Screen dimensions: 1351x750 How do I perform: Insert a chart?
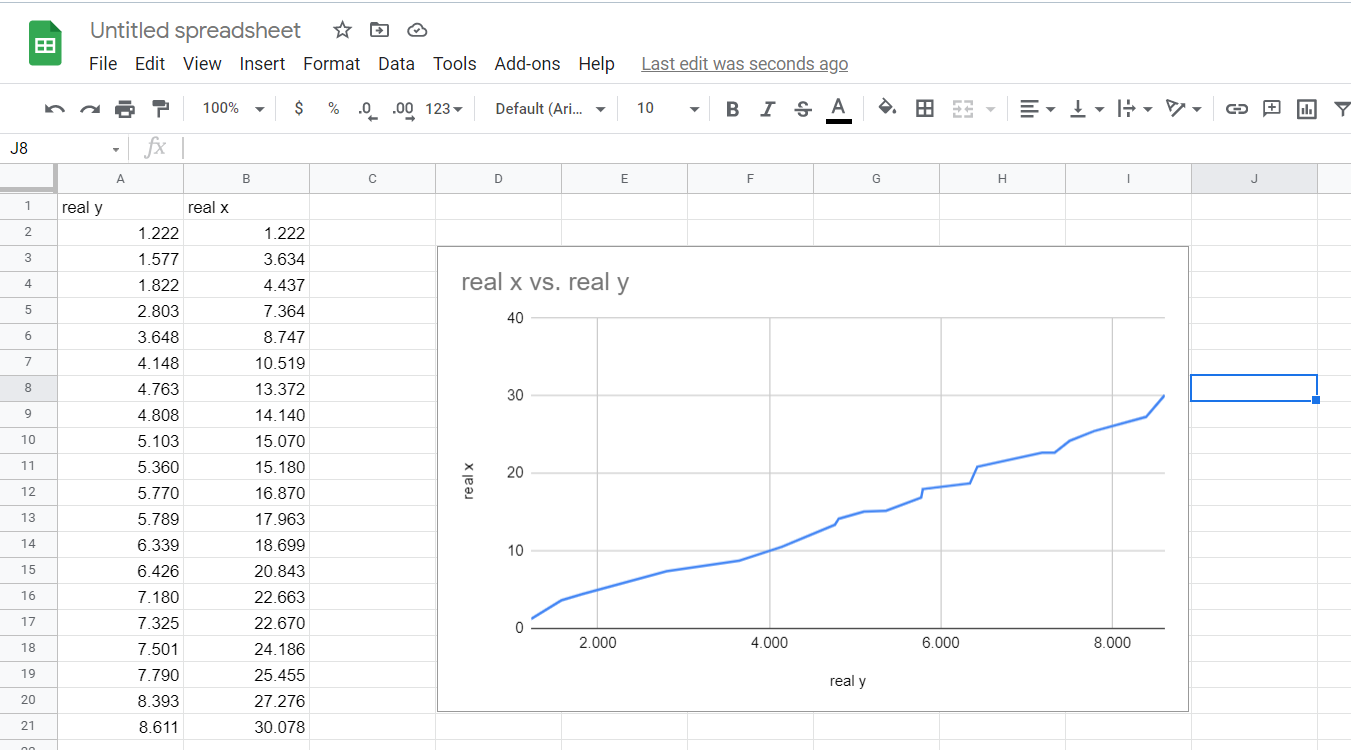point(1306,108)
